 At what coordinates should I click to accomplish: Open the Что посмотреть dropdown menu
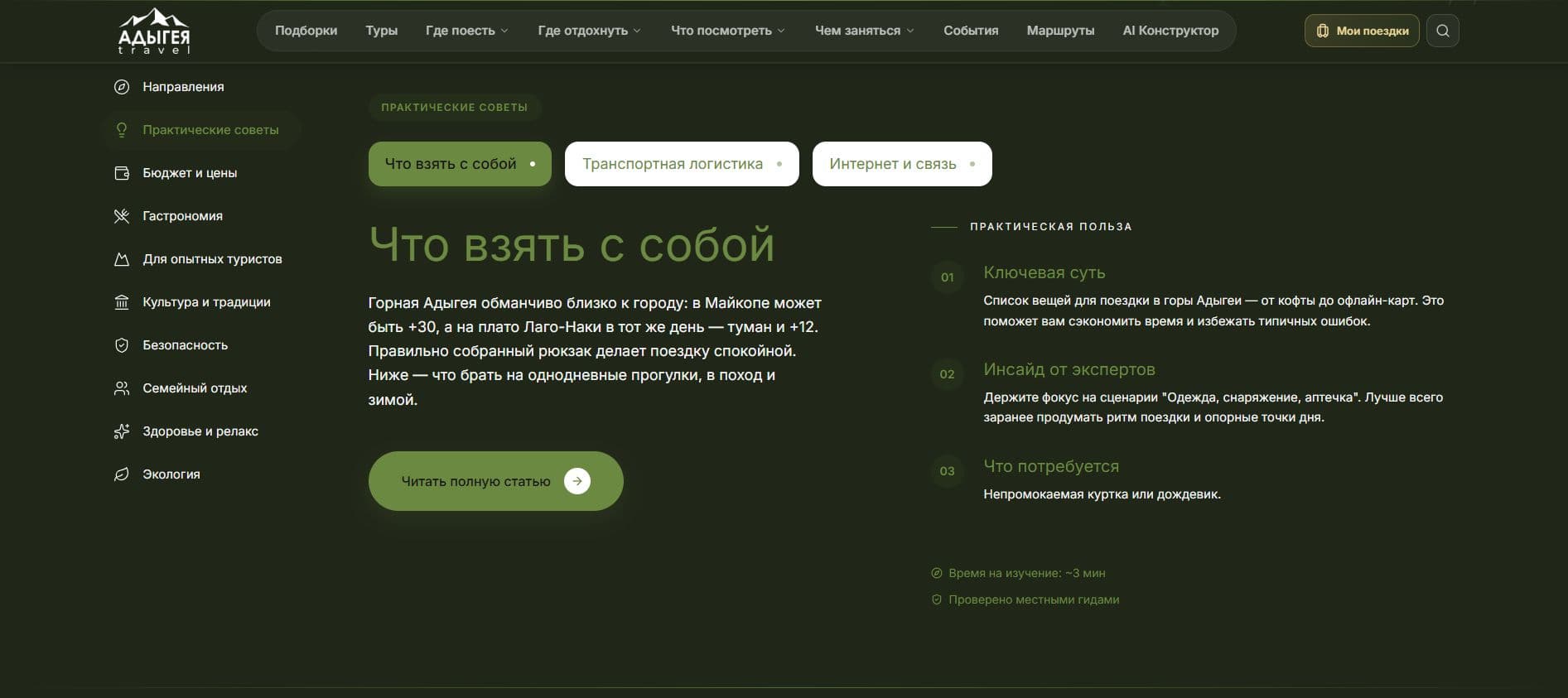click(x=728, y=31)
